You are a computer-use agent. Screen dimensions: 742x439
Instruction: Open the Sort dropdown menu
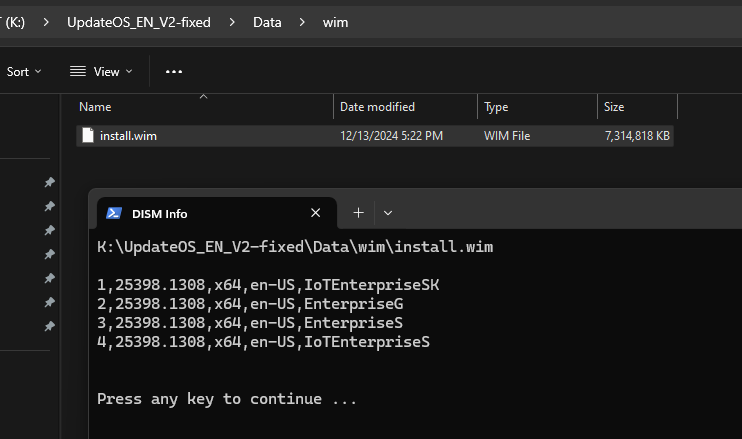(x=24, y=72)
